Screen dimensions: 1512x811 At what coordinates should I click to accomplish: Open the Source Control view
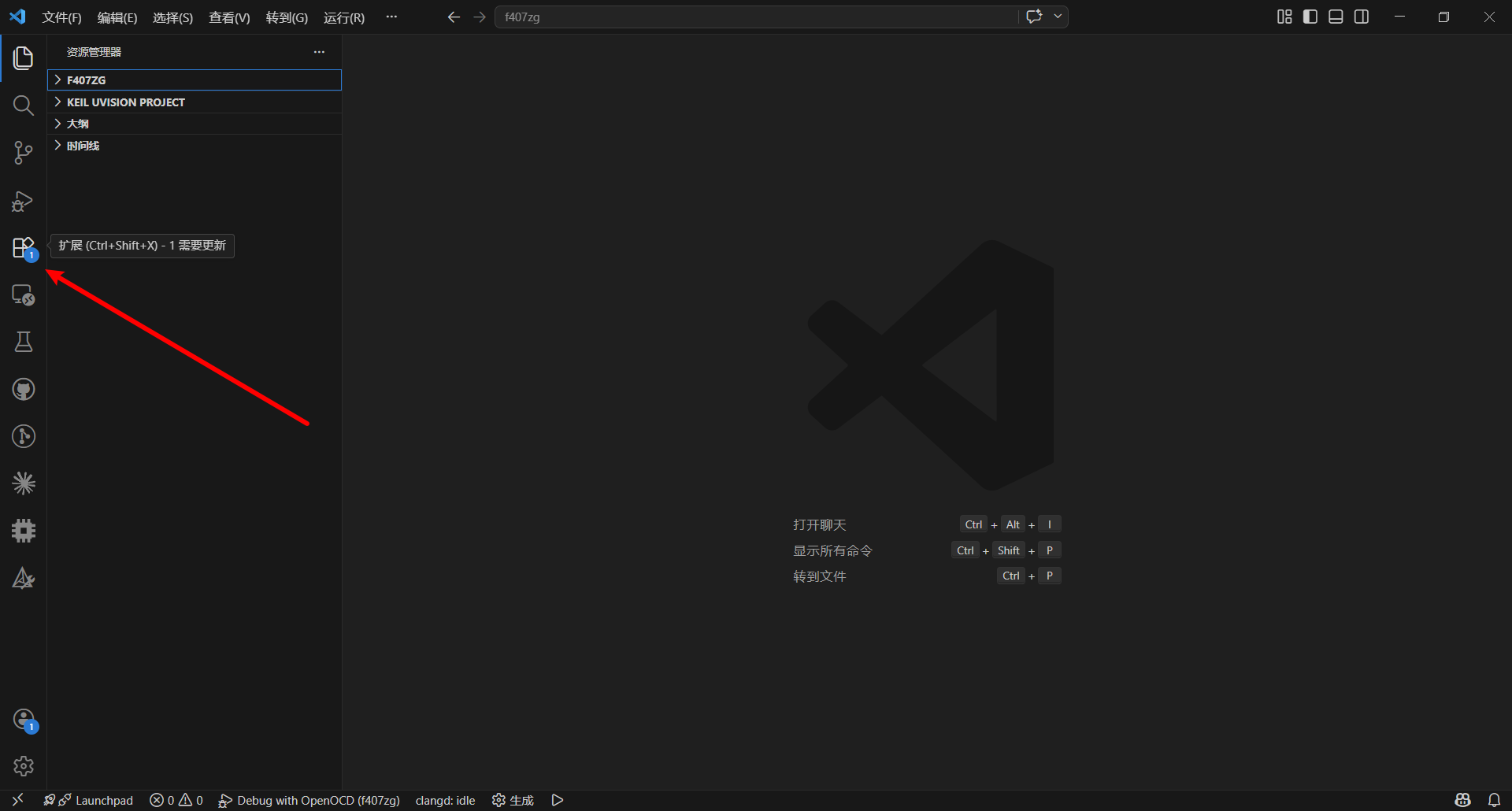click(24, 153)
